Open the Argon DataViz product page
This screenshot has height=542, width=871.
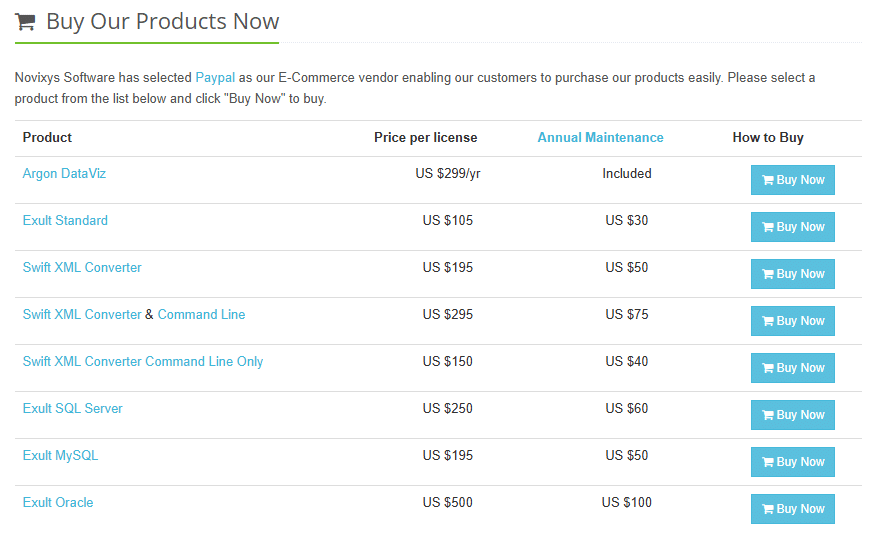(64, 173)
